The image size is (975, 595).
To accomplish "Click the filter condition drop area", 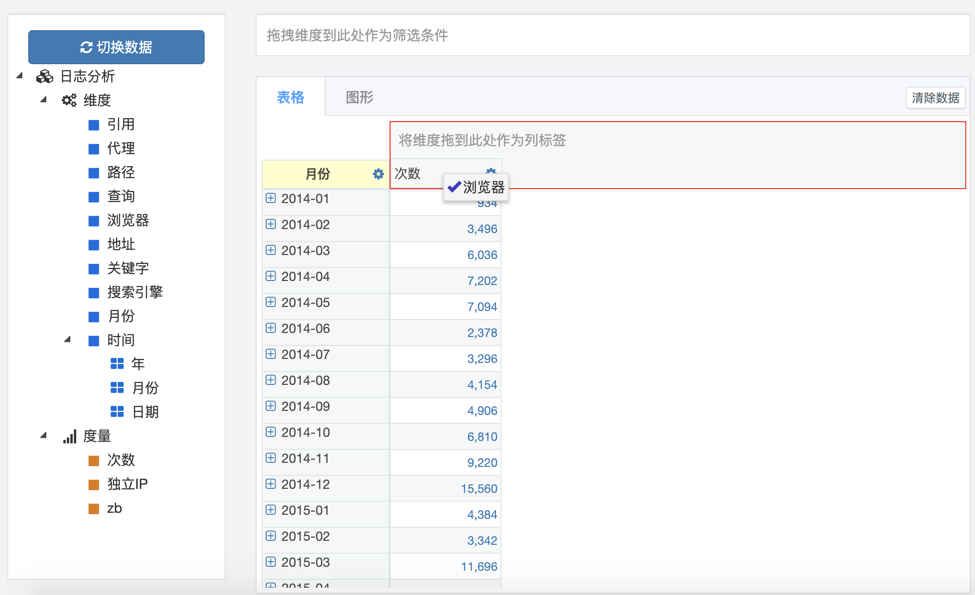I will click(x=613, y=36).
